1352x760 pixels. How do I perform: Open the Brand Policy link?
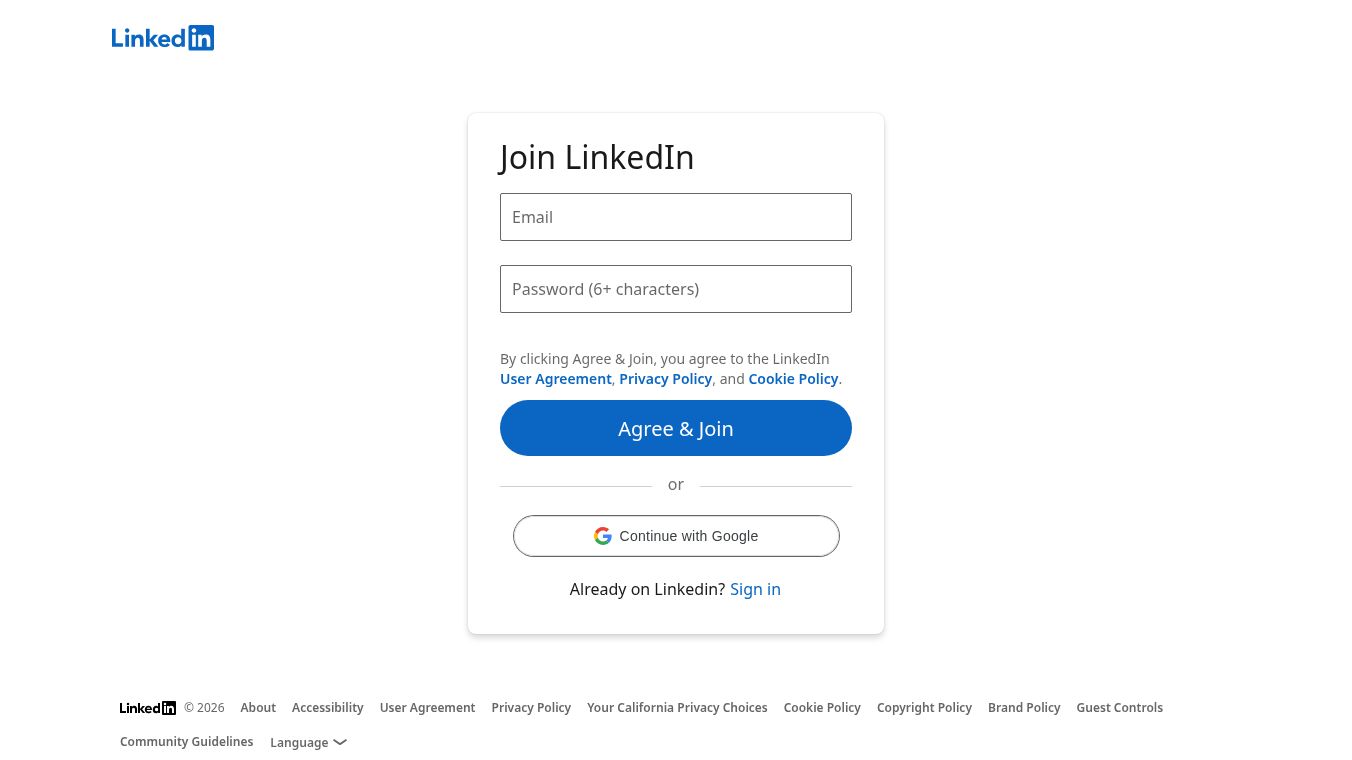point(1024,708)
